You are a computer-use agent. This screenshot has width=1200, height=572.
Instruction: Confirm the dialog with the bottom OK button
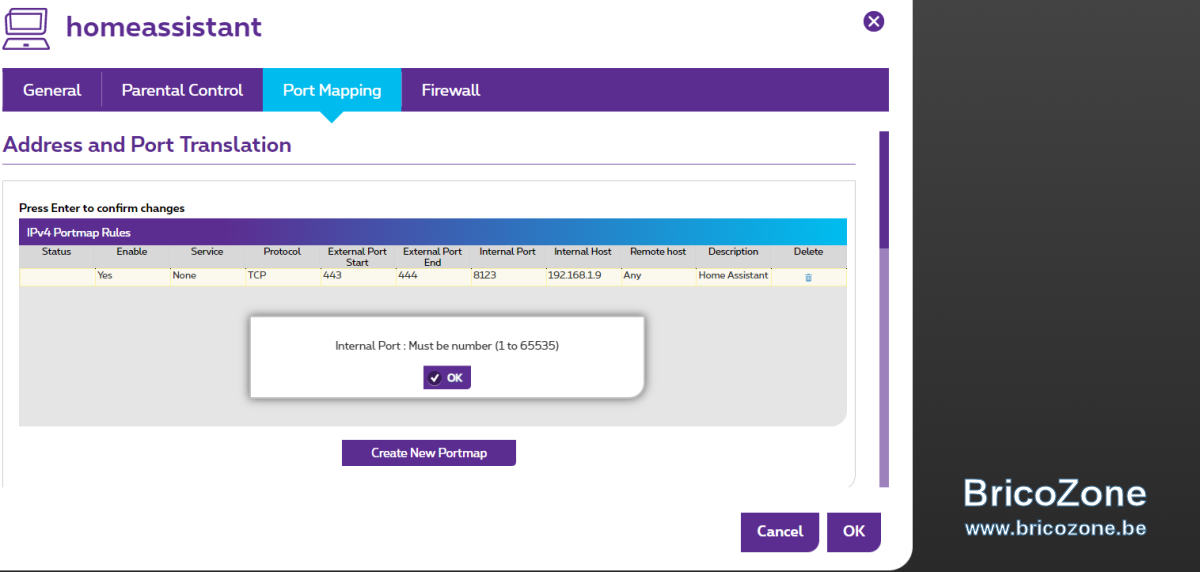(x=854, y=532)
